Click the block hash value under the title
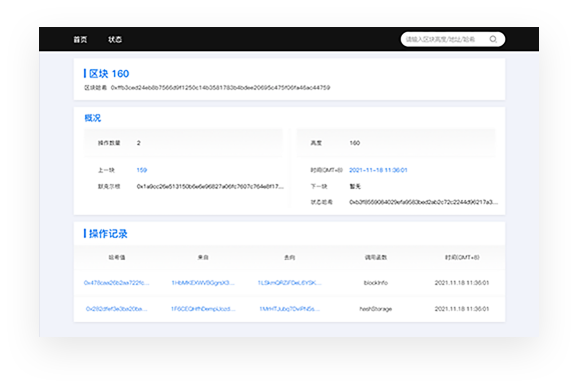Image resolution: width=580 pixels, height=390 pixels. [220, 88]
